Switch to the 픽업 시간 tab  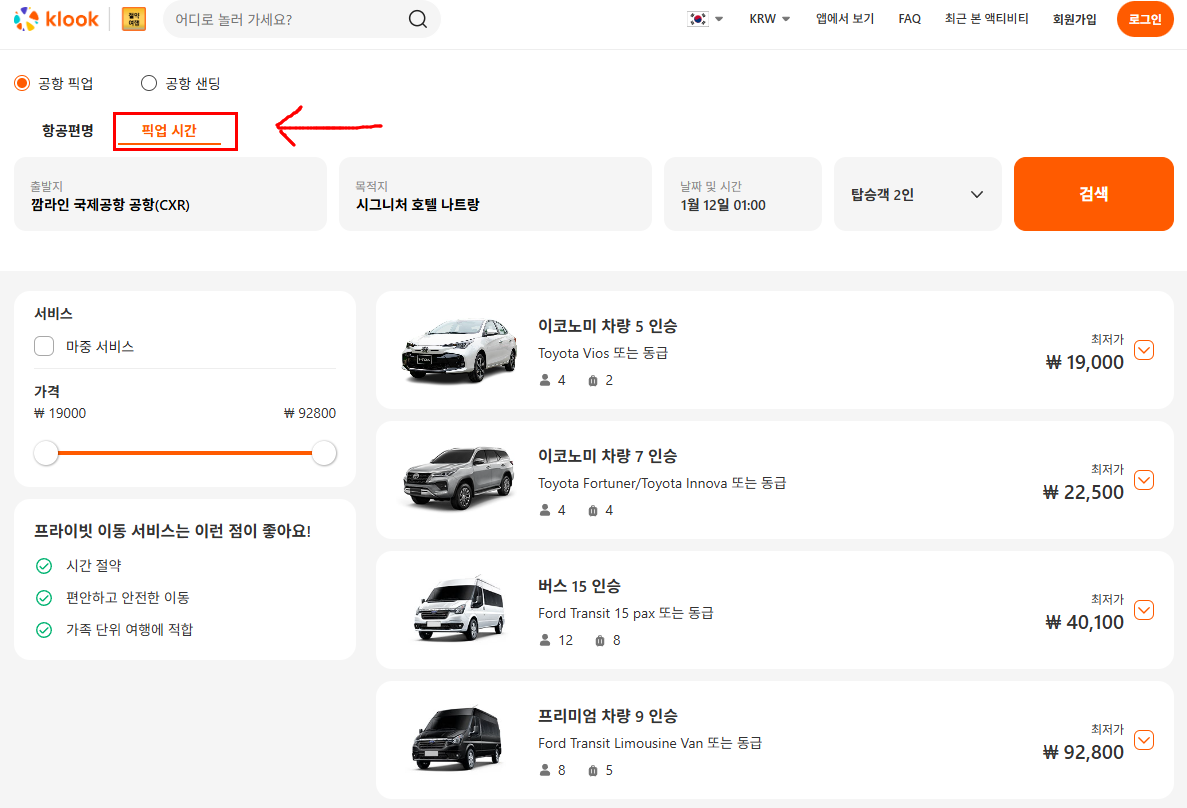175,131
